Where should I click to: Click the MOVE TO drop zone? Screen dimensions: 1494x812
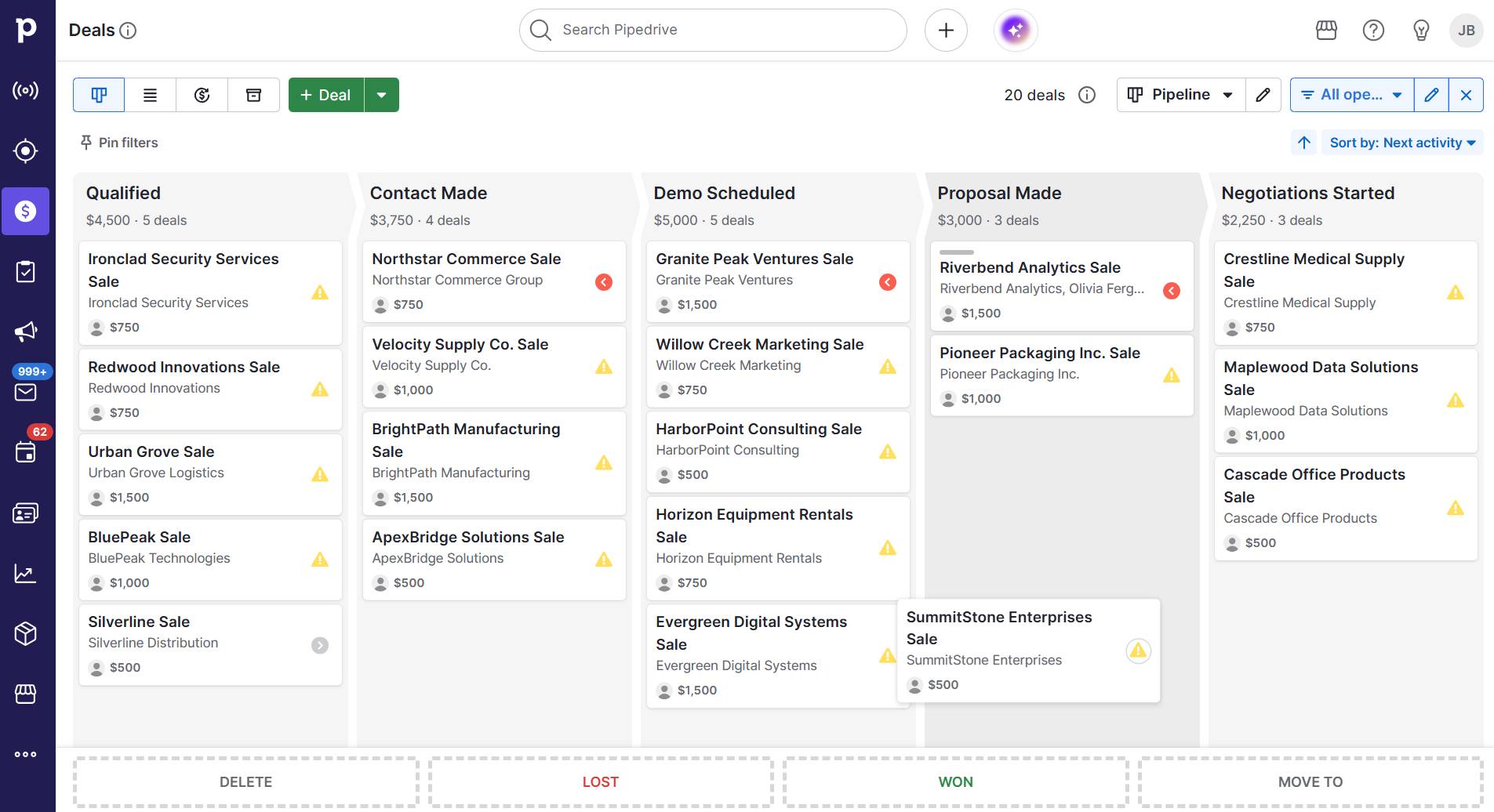coord(1310,781)
